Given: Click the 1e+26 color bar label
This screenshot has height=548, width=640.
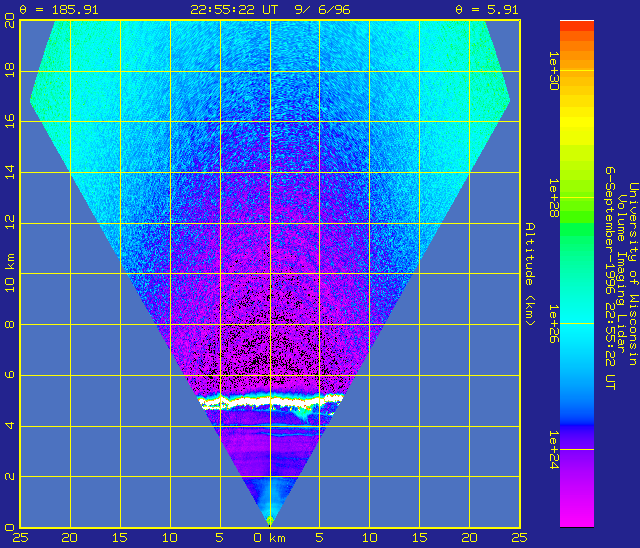Looking at the screenshot, I should [x=553, y=324].
